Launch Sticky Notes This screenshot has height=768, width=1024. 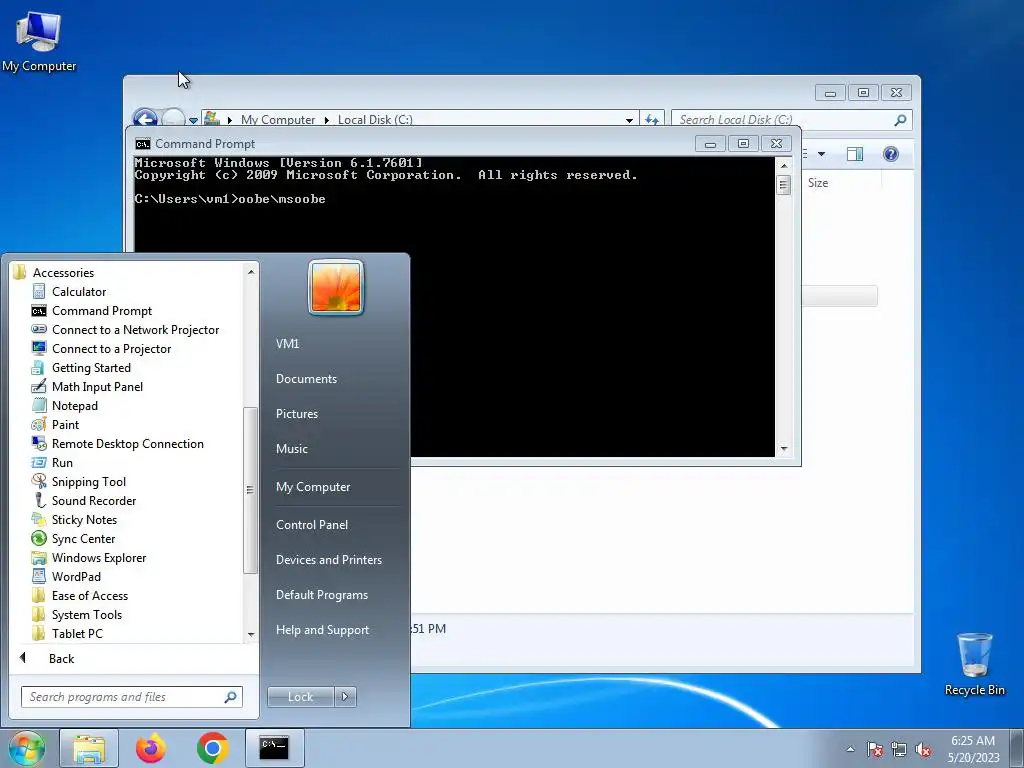pyautogui.click(x=84, y=519)
